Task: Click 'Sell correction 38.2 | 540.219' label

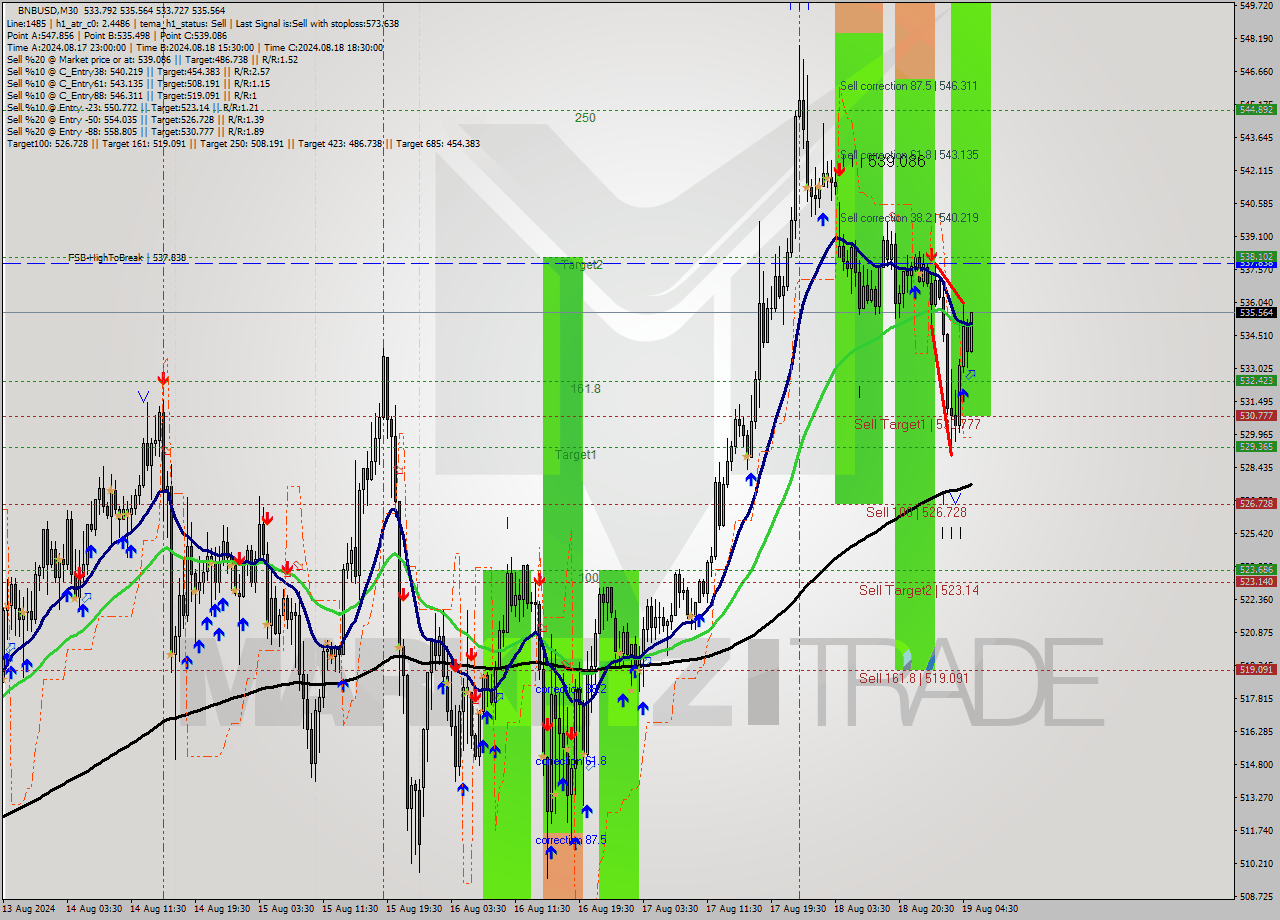Action: 909,218
